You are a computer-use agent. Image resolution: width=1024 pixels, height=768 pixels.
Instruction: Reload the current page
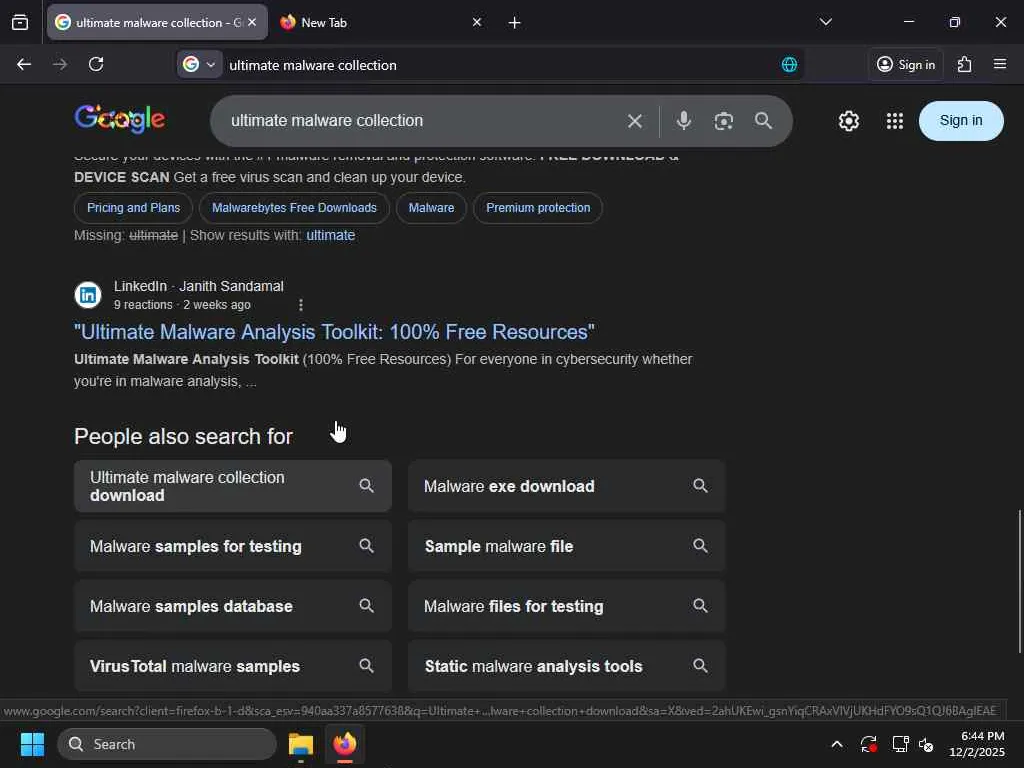(96, 64)
